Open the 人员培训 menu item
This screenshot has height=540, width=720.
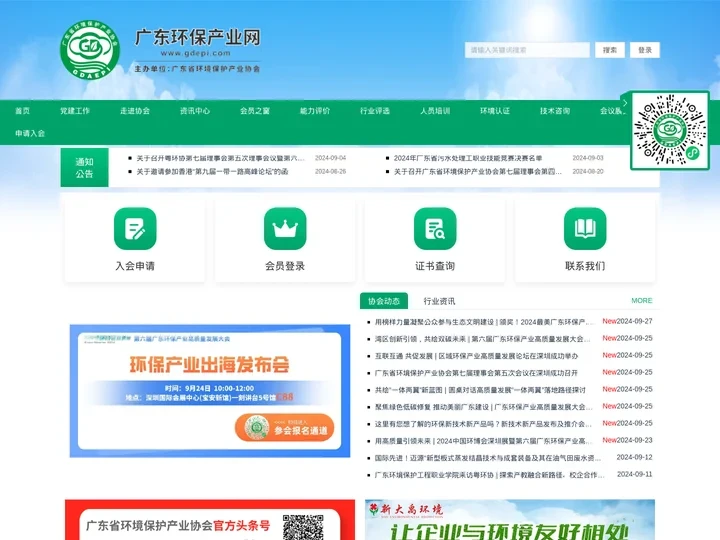[x=435, y=111]
